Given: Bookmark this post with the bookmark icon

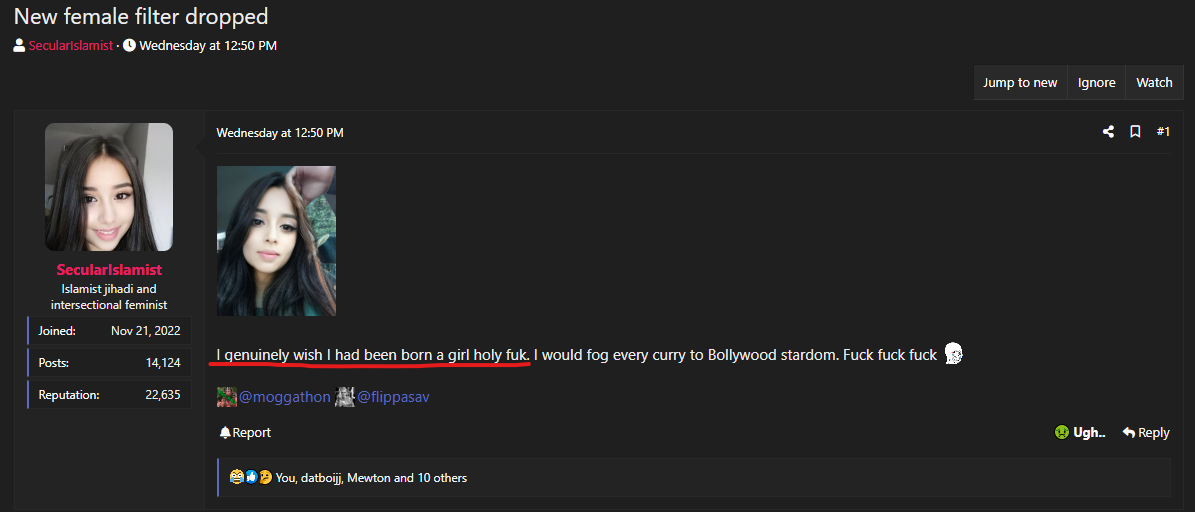Looking at the screenshot, I should point(1135,132).
